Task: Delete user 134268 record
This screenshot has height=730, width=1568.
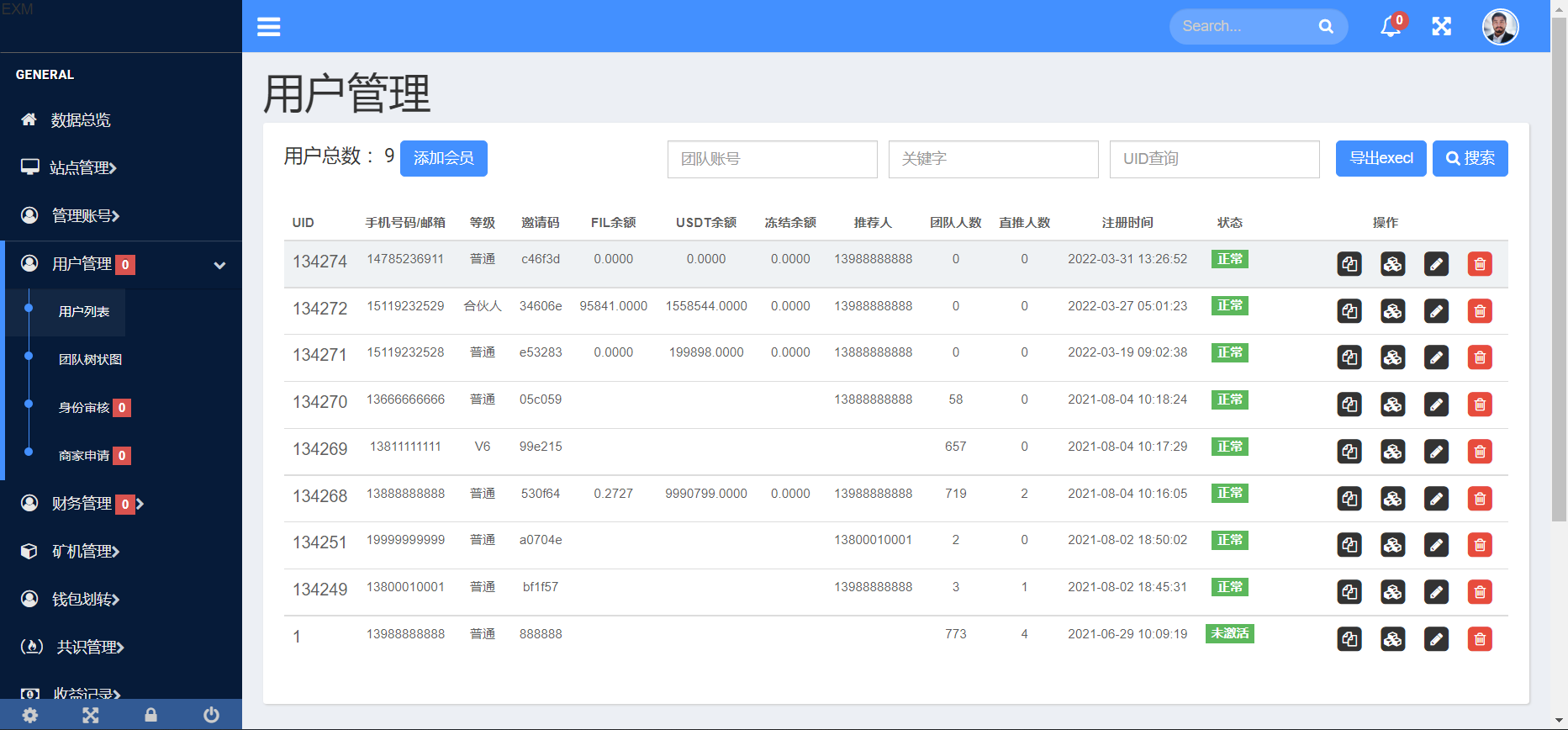Action: 1480,499
